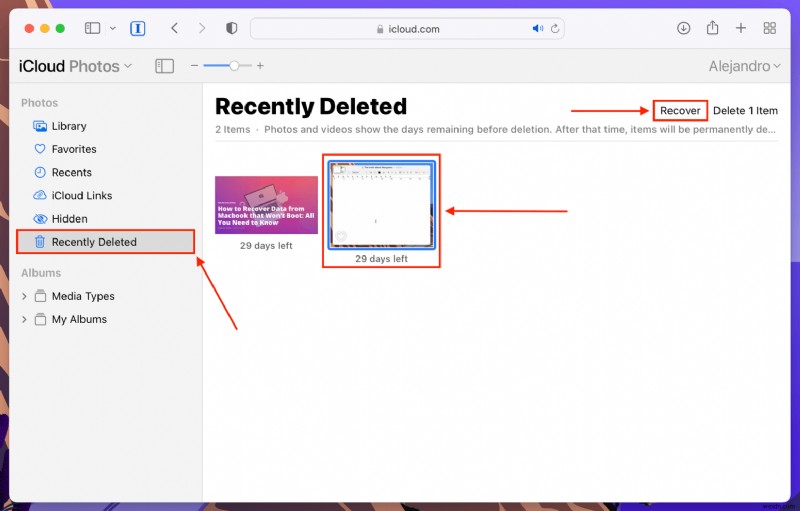Mute the tab audio speaker icon

coord(538,29)
